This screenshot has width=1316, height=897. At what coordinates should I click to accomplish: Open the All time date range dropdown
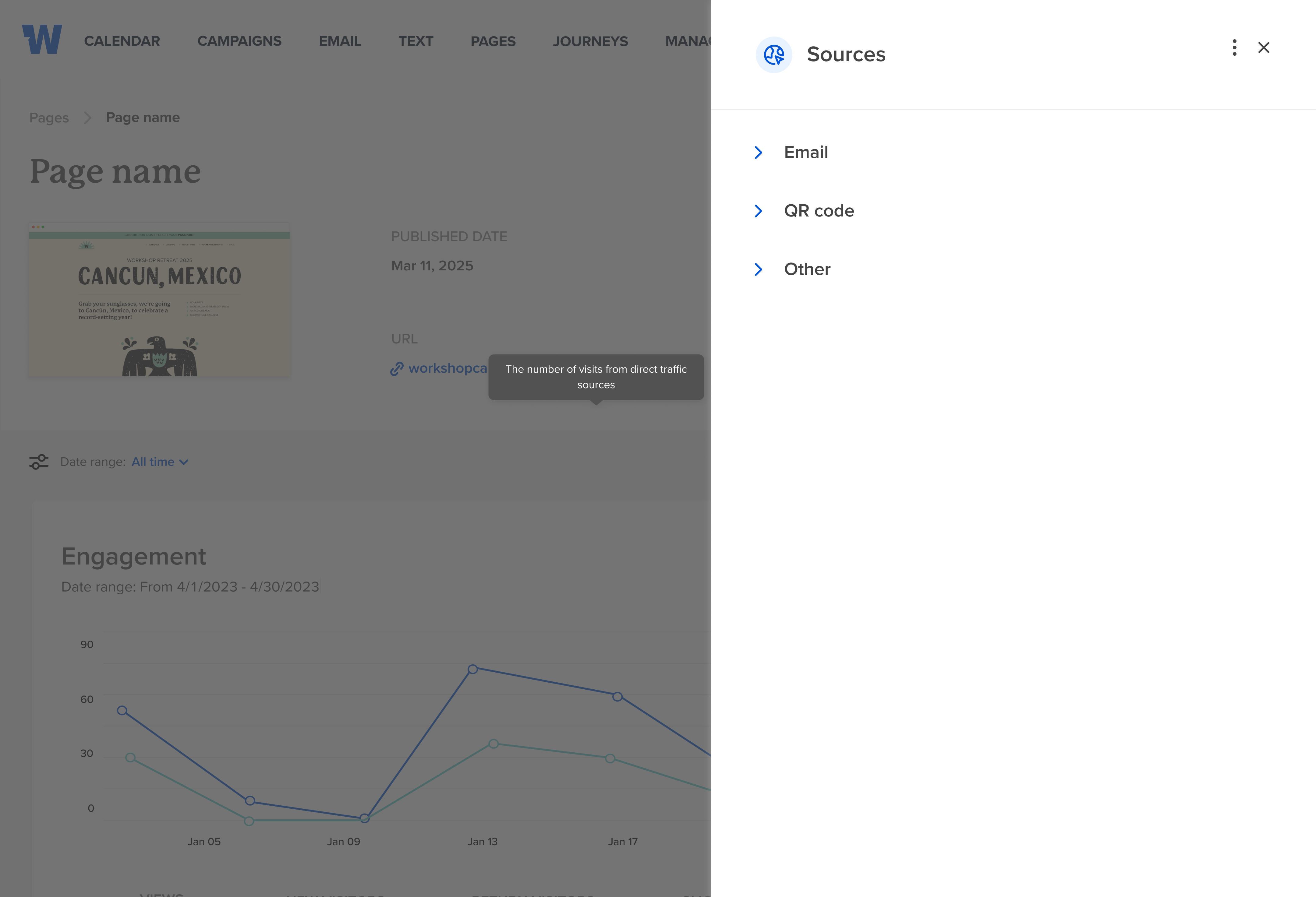(x=160, y=462)
